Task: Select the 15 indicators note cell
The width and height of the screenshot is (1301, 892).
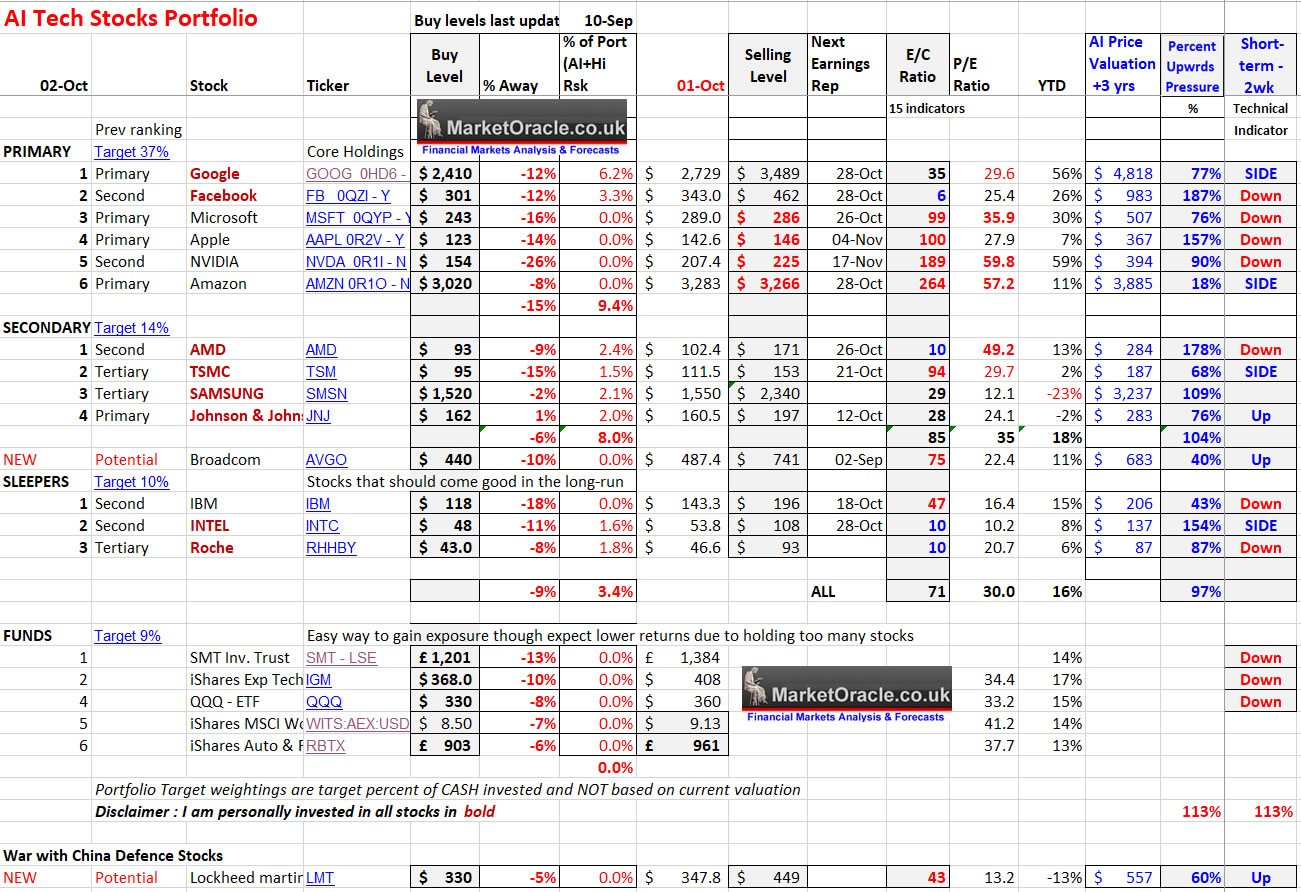Action: pos(927,108)
